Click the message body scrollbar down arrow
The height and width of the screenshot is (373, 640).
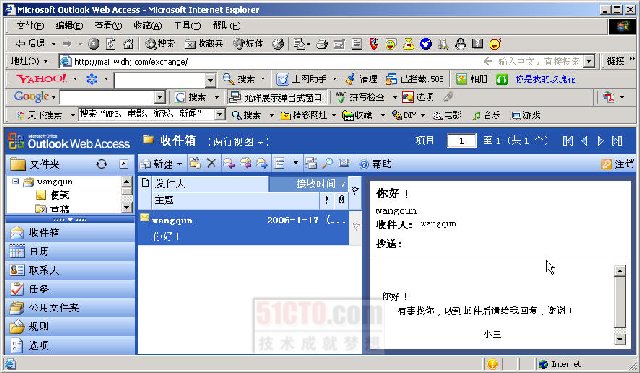pos(620,338)
